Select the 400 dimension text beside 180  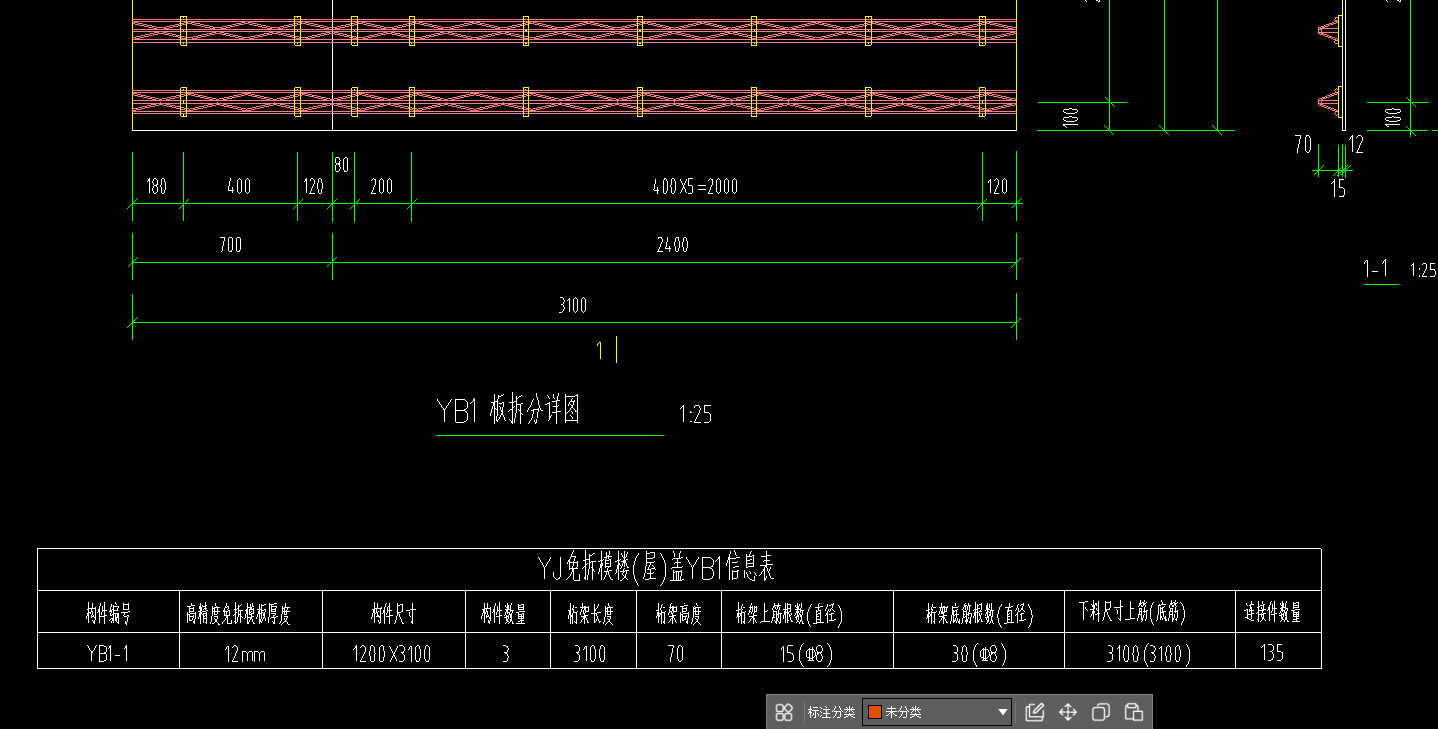pyautogui.click(x=239, y=187)
